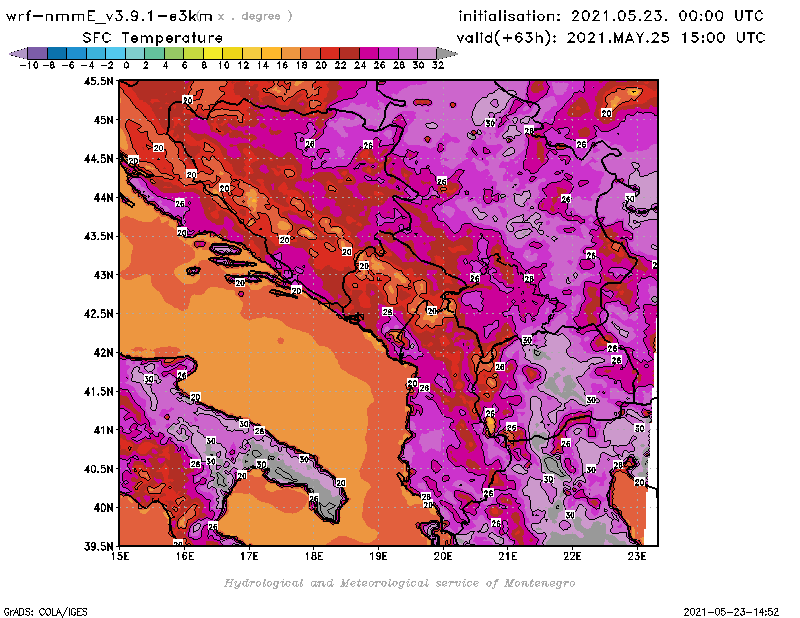
Task: Select the yellow legend swatch between 8 and 10
Action: [x=212, y=53]
